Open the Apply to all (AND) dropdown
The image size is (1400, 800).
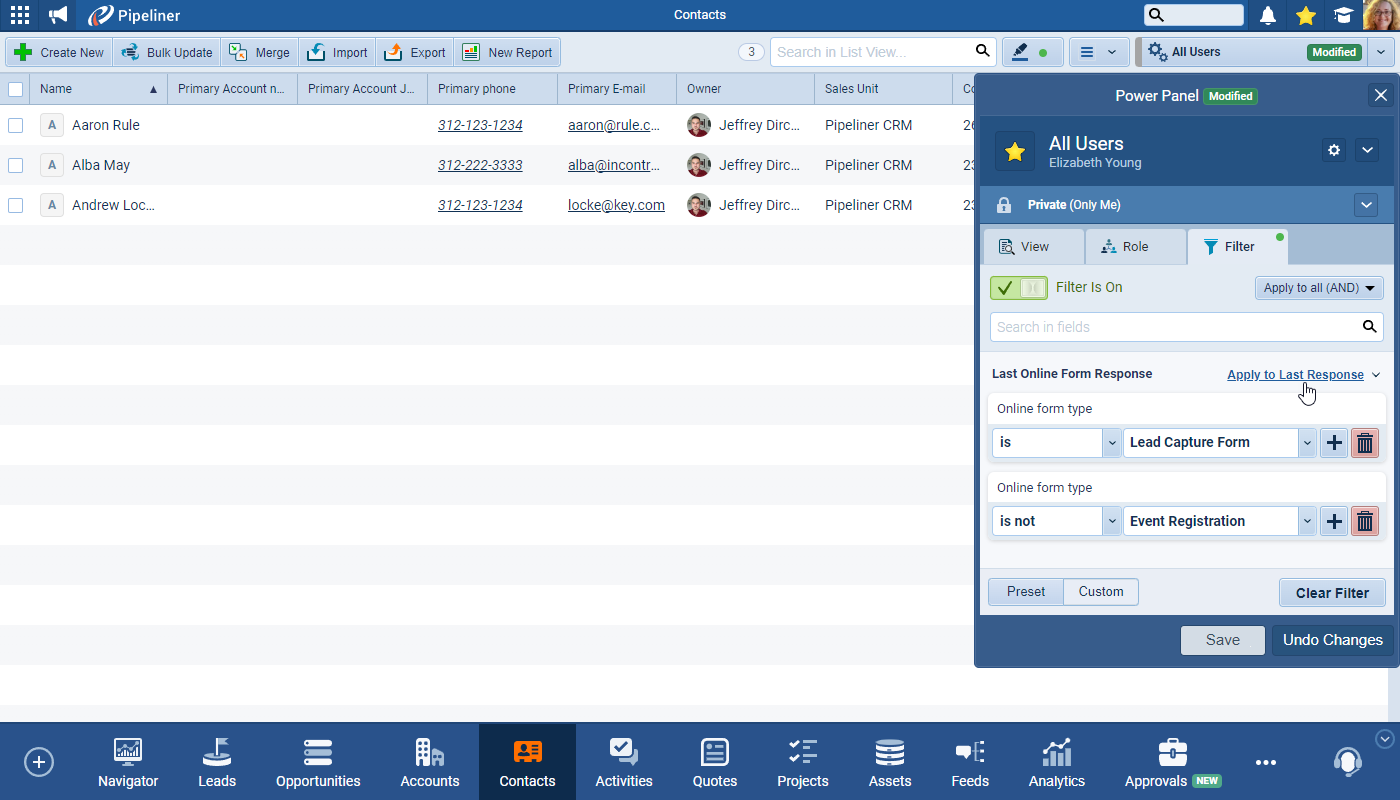(x=1319, y=288)
